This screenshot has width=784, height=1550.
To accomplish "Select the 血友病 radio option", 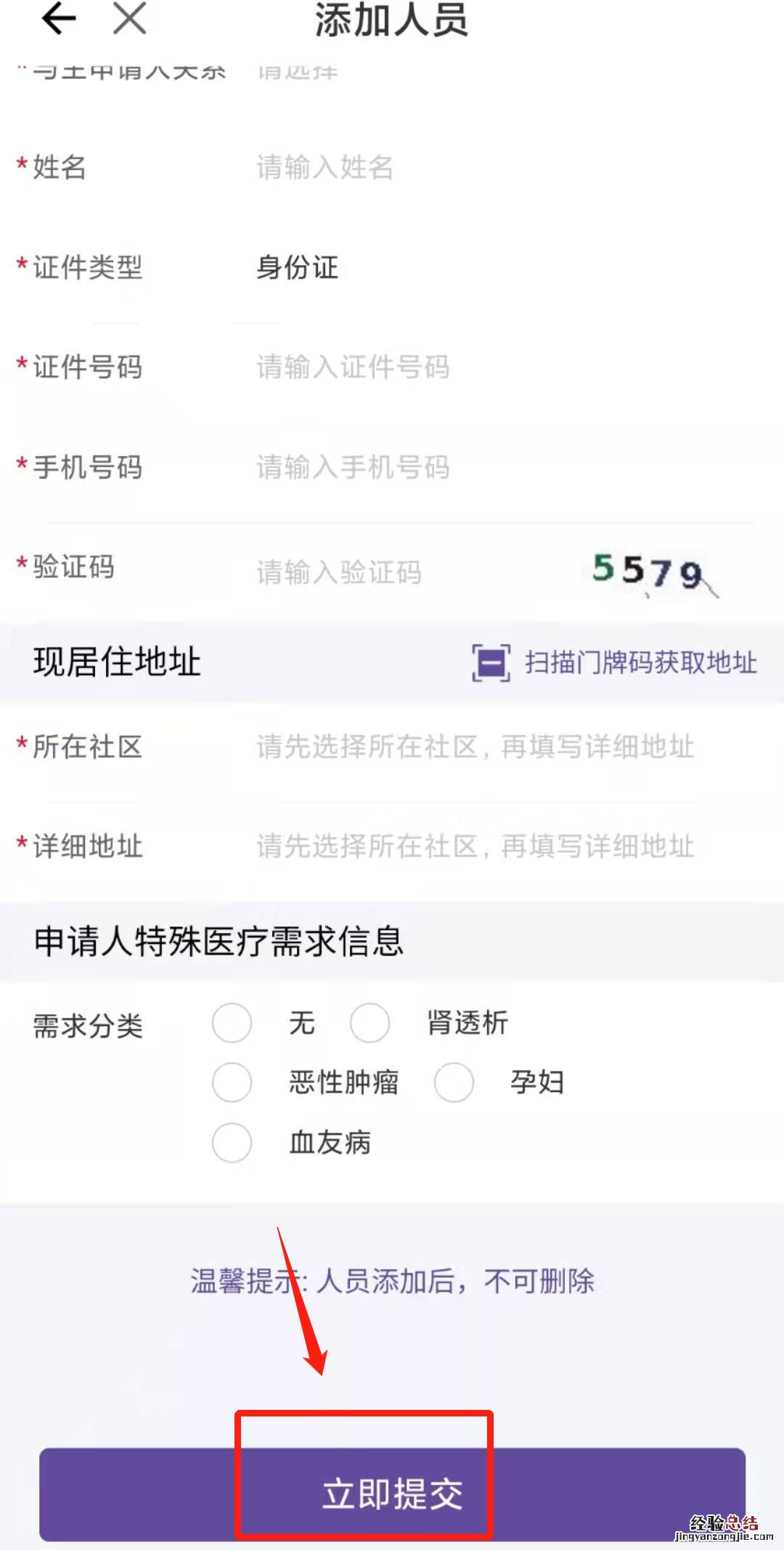I will point(232,1142).
